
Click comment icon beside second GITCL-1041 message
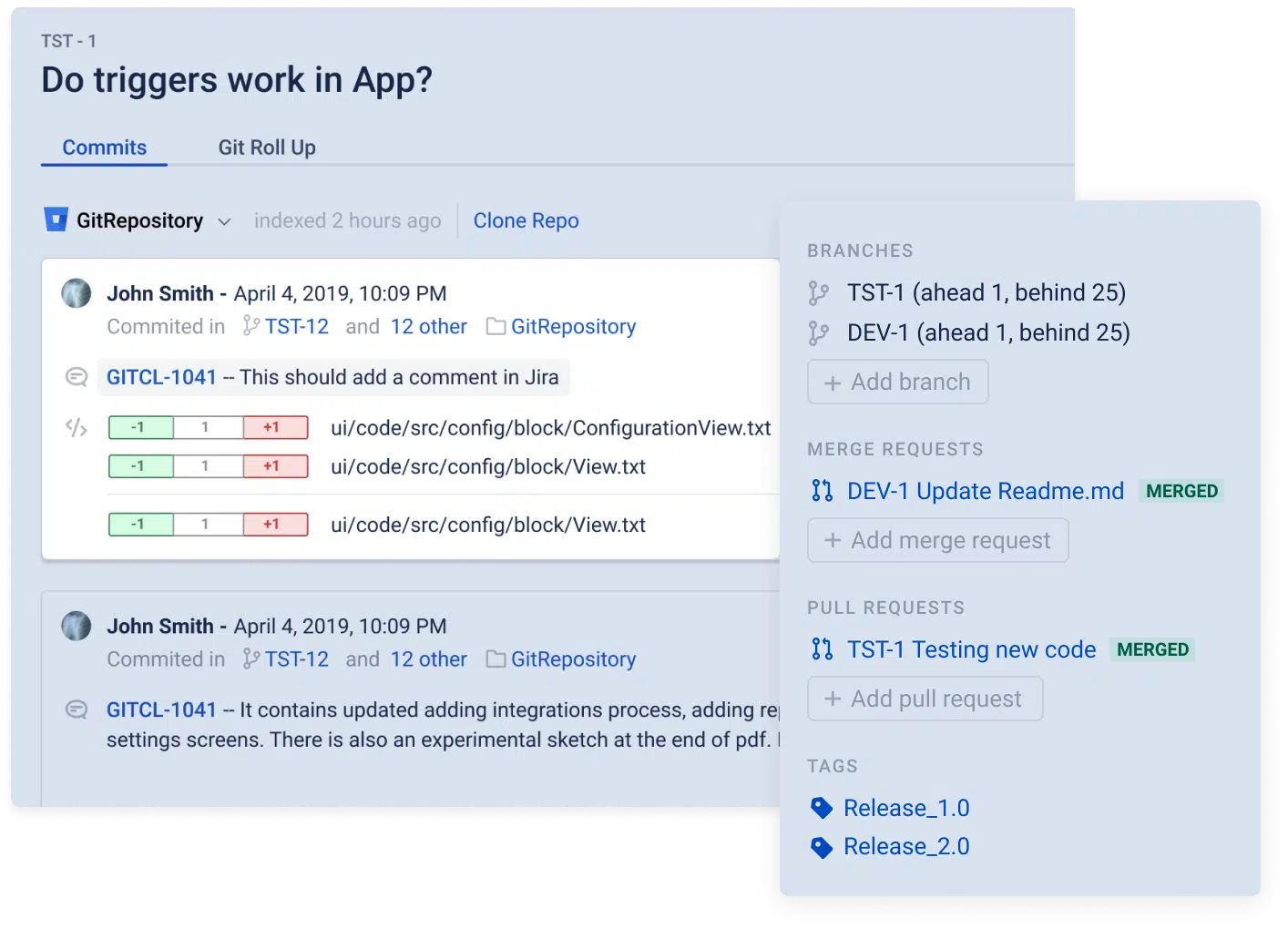click(x=77, y=710)
